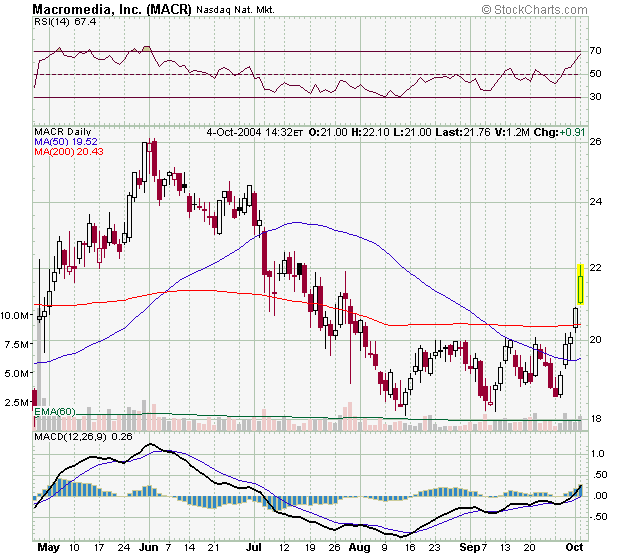Click the 18 price axis label
This screenshot has width=620, height=558.
[595, 419]
